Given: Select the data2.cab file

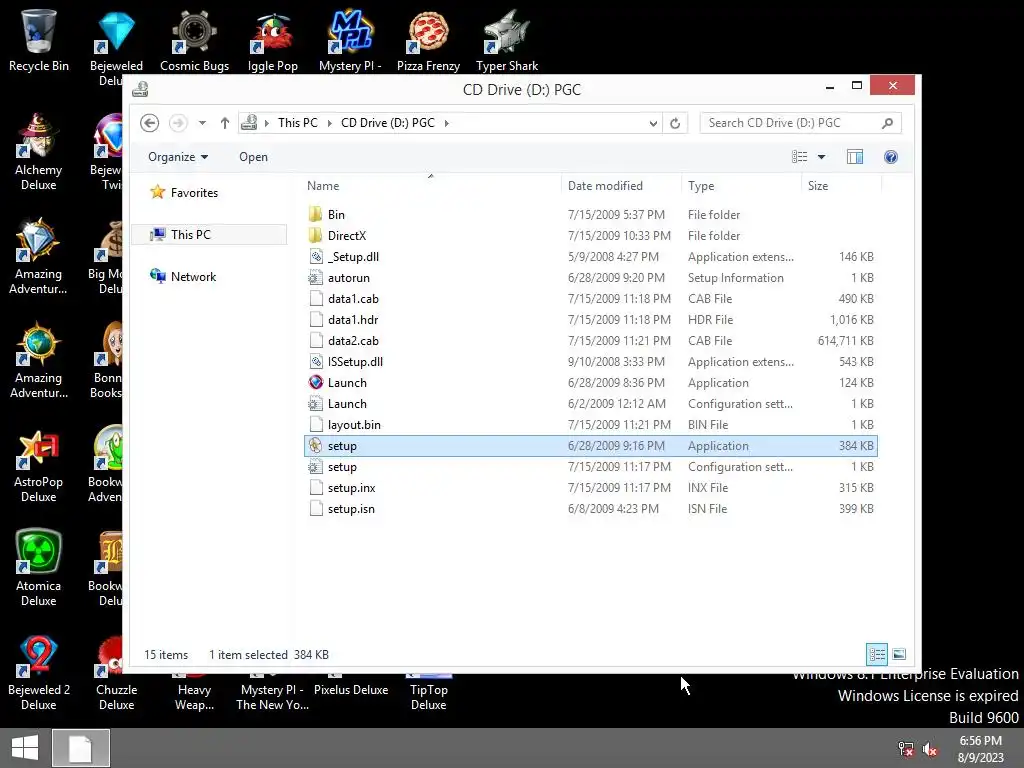Looking at the screenshot, I should [x=590, y=341].
